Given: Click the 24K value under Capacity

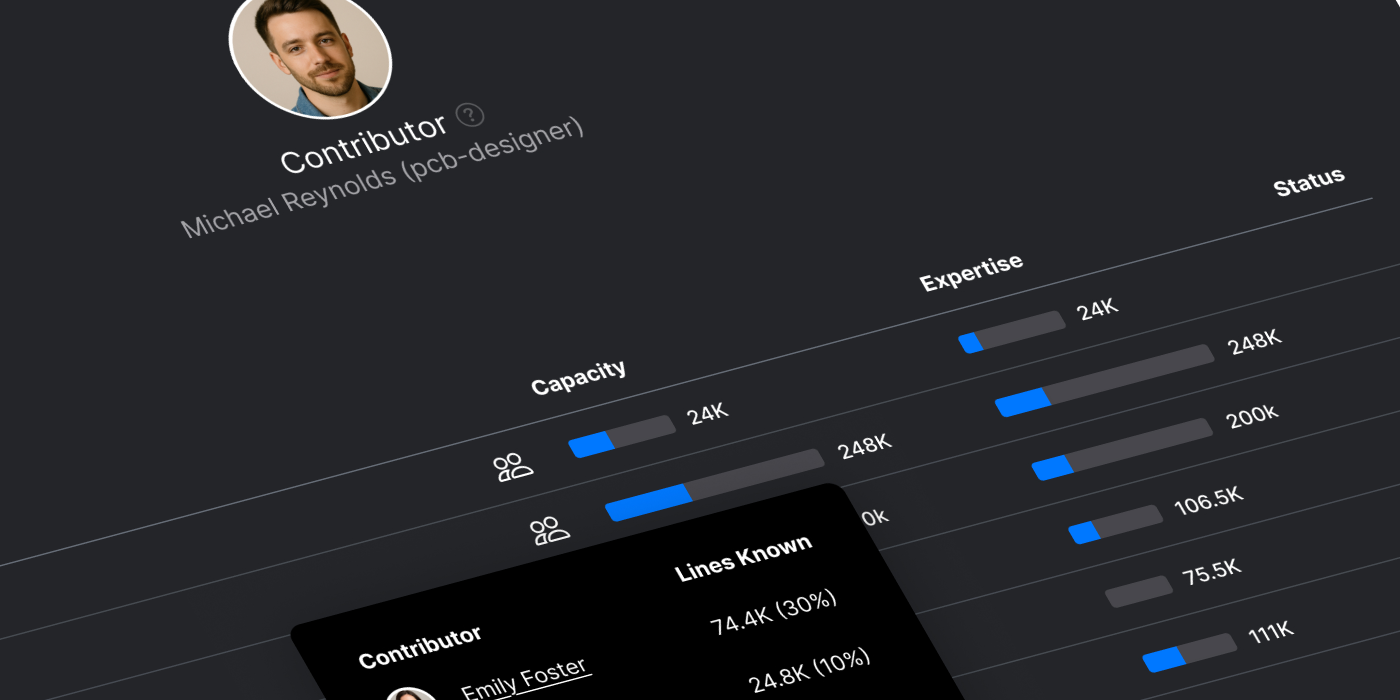Looking at the screenshot, I should pos(708,411).
